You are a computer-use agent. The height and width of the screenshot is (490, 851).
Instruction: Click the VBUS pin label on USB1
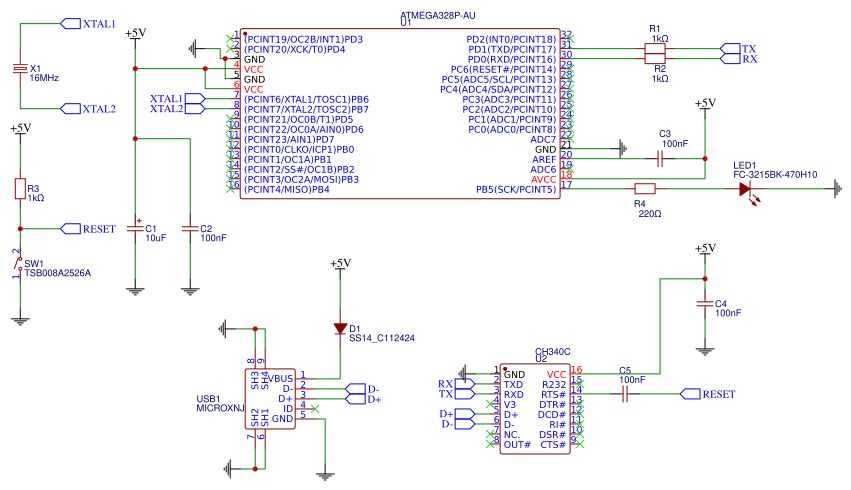[x=281, y=379]
